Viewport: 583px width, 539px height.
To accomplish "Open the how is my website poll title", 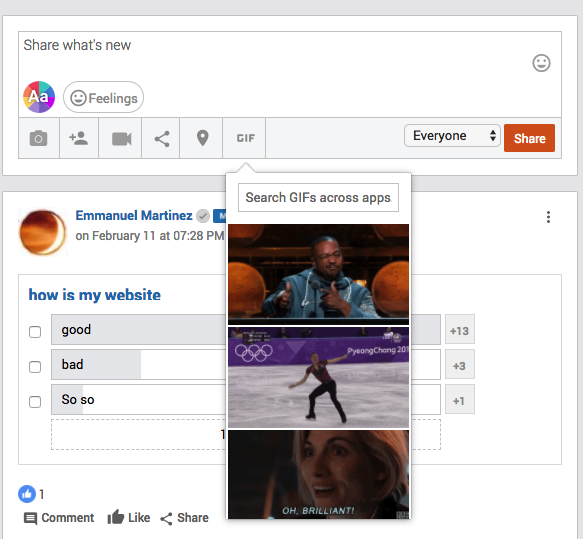I will pos(95,295).
